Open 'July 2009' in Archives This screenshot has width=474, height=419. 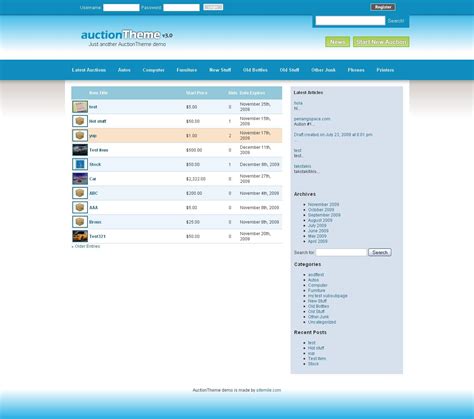pyautogui.click(x=317, y=226)
